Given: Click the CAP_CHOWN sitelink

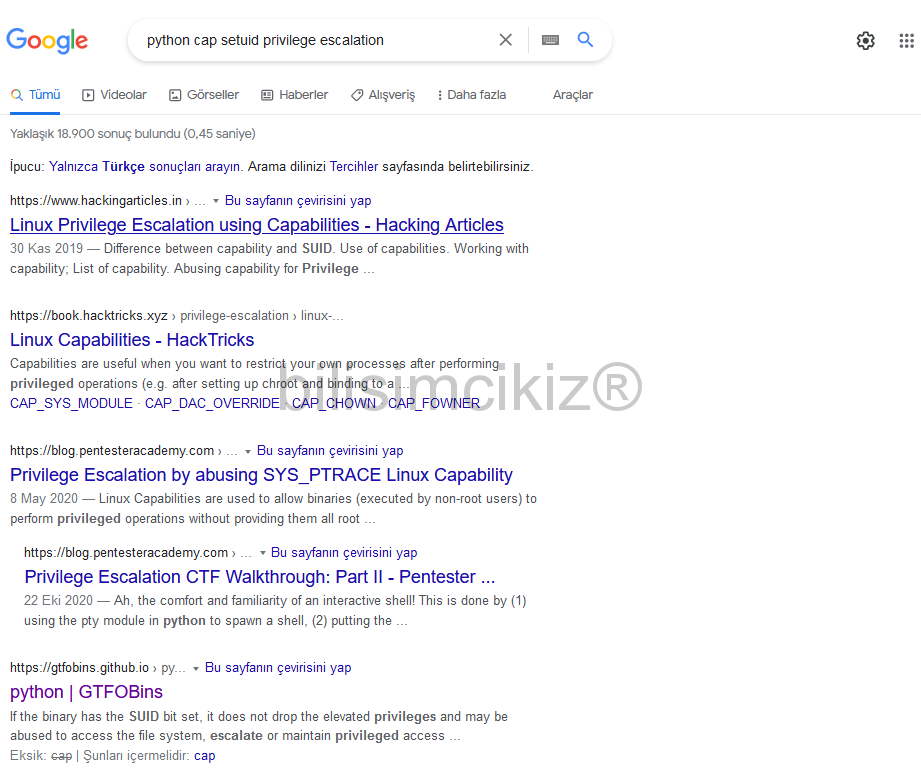Looking at the screenshot, I should click(334, 404).
